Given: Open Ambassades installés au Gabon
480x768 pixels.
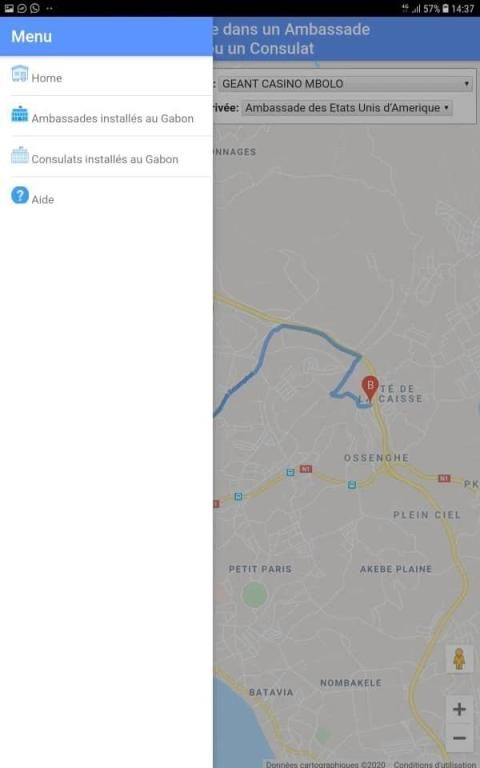Looking at the screenshot, I should pyautogui.click(x=106, y=116).
